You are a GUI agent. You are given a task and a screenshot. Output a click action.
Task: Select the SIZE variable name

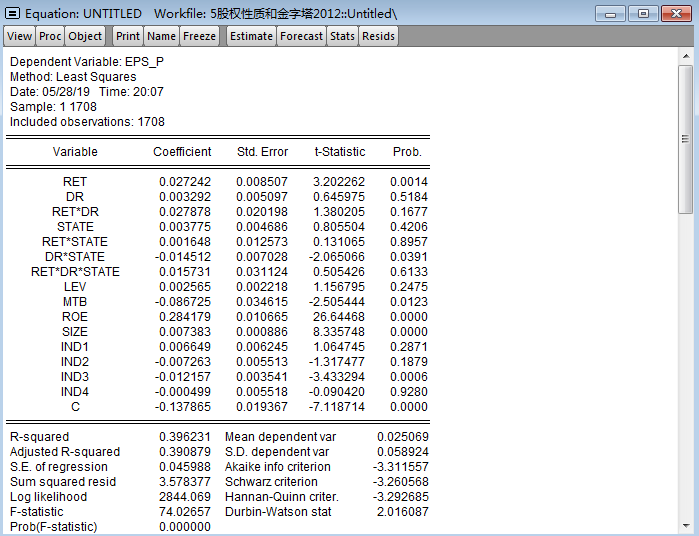(x=75, y=332)
